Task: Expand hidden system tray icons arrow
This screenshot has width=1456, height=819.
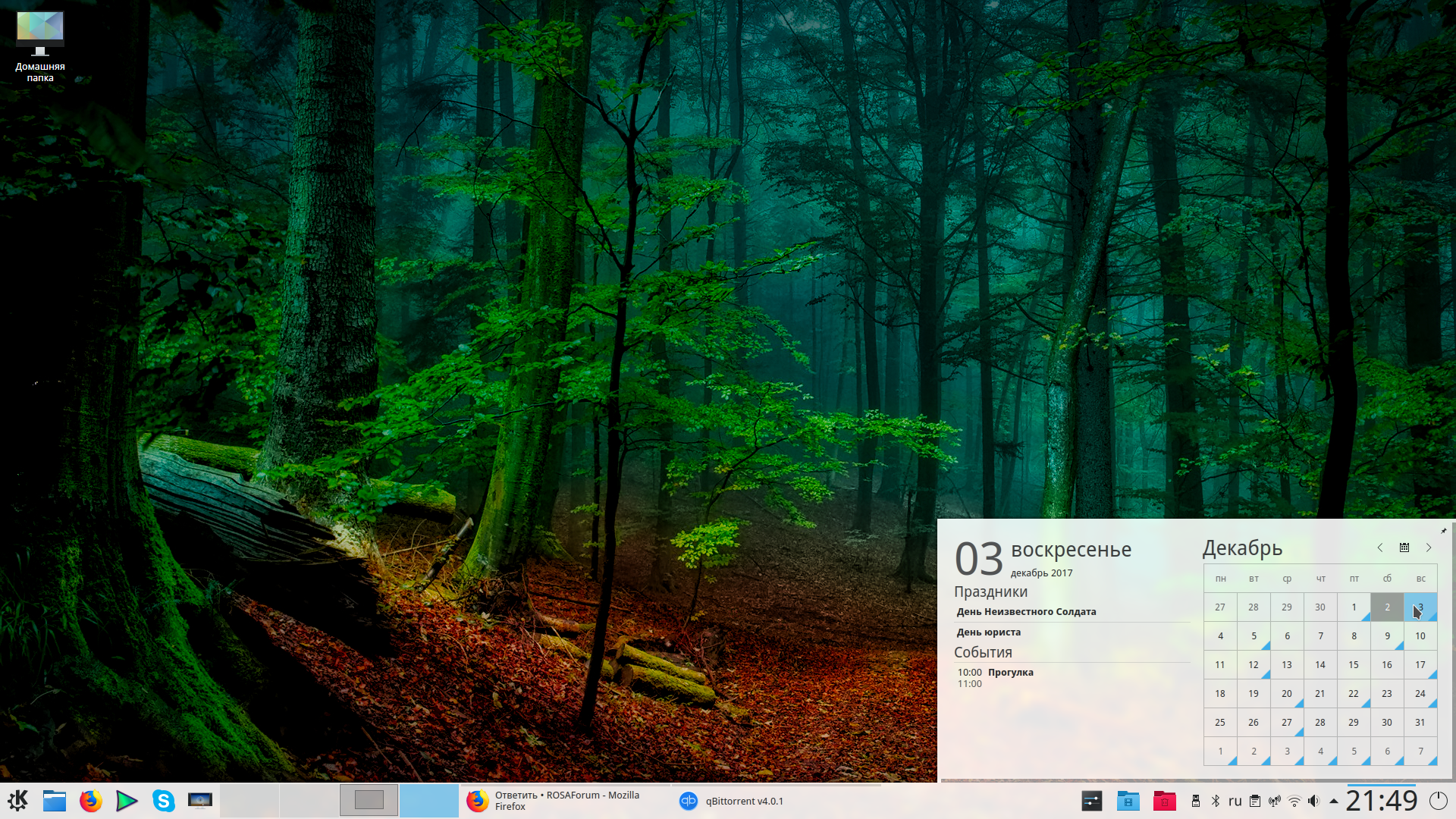Action: coord(1333,801)
